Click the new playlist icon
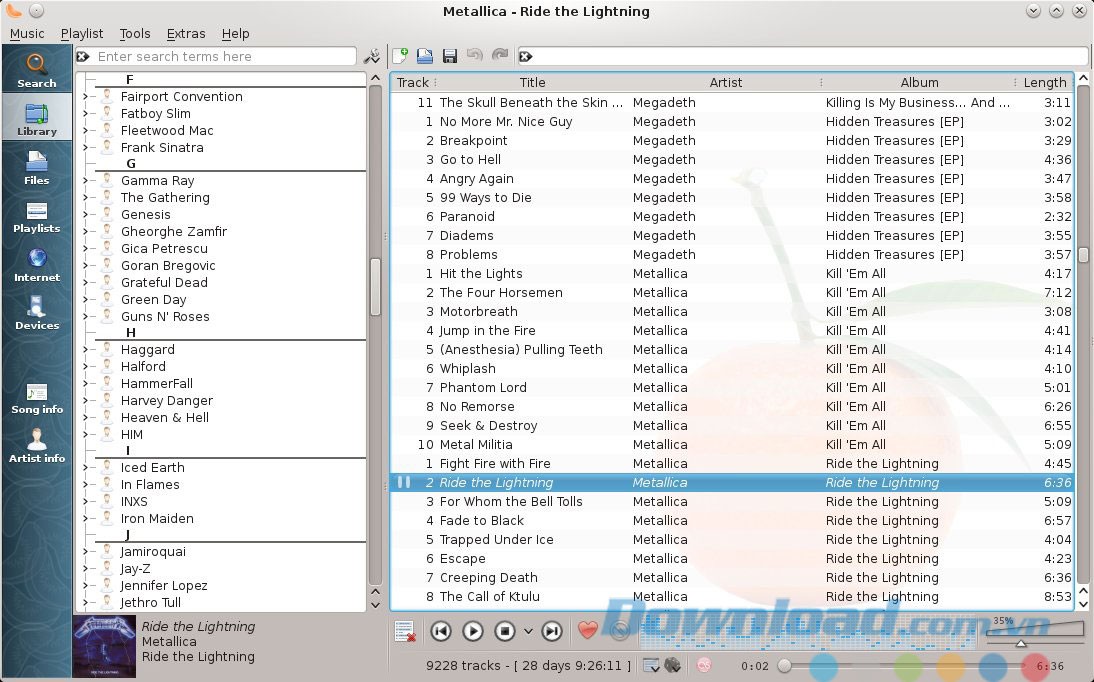This screenshot has width=1094, height=682. pyautogui.click(x=401, y=56)
